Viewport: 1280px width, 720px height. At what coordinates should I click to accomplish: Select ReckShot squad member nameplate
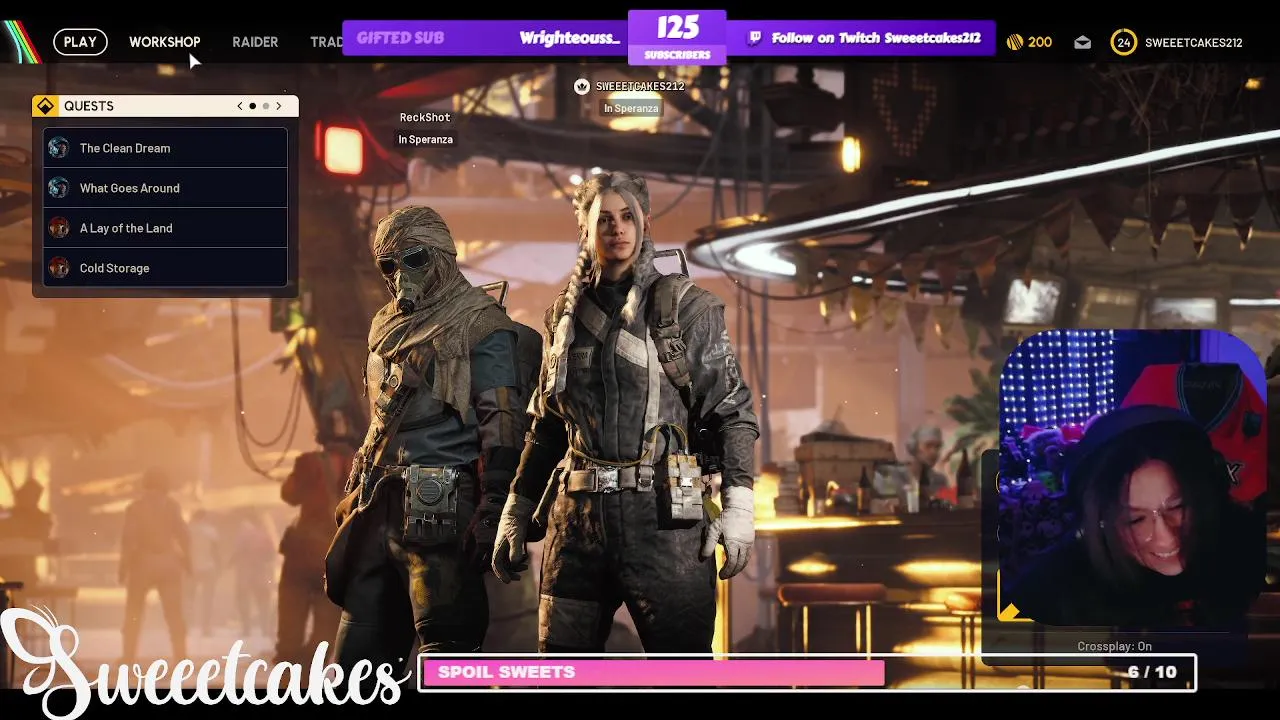click(425, 118)
